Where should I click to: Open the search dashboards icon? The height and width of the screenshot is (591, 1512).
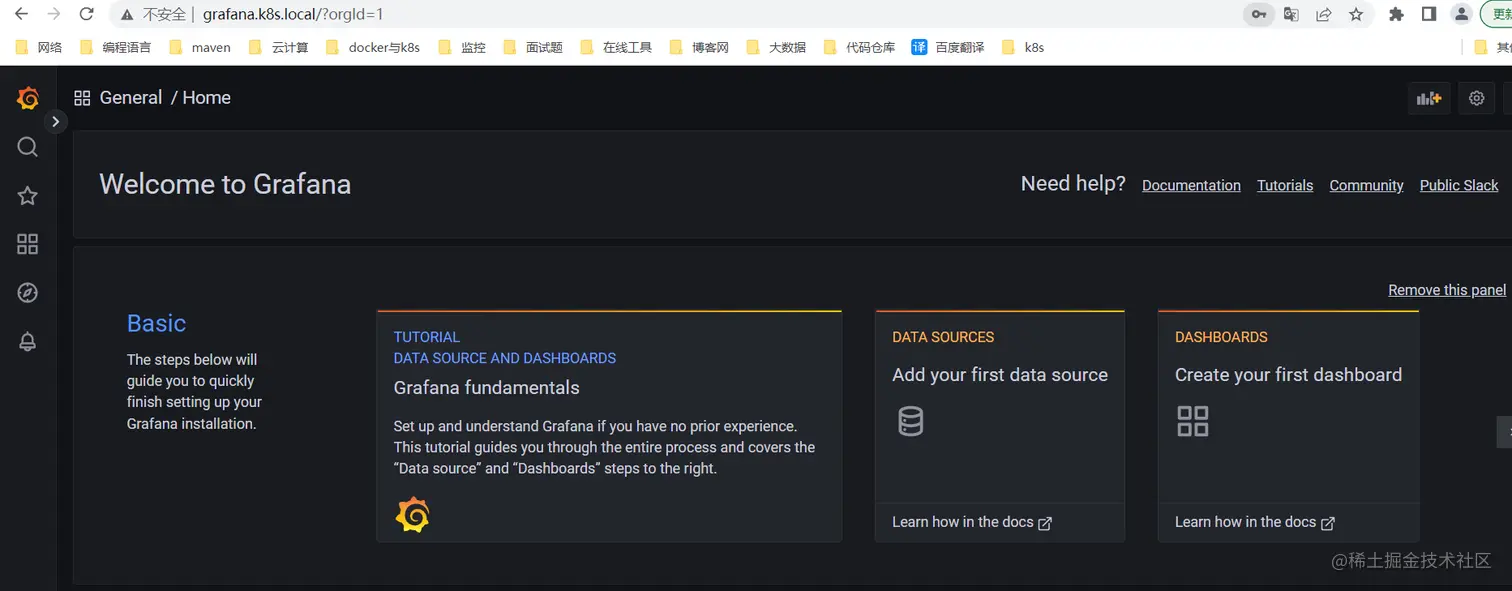(28, 147)
